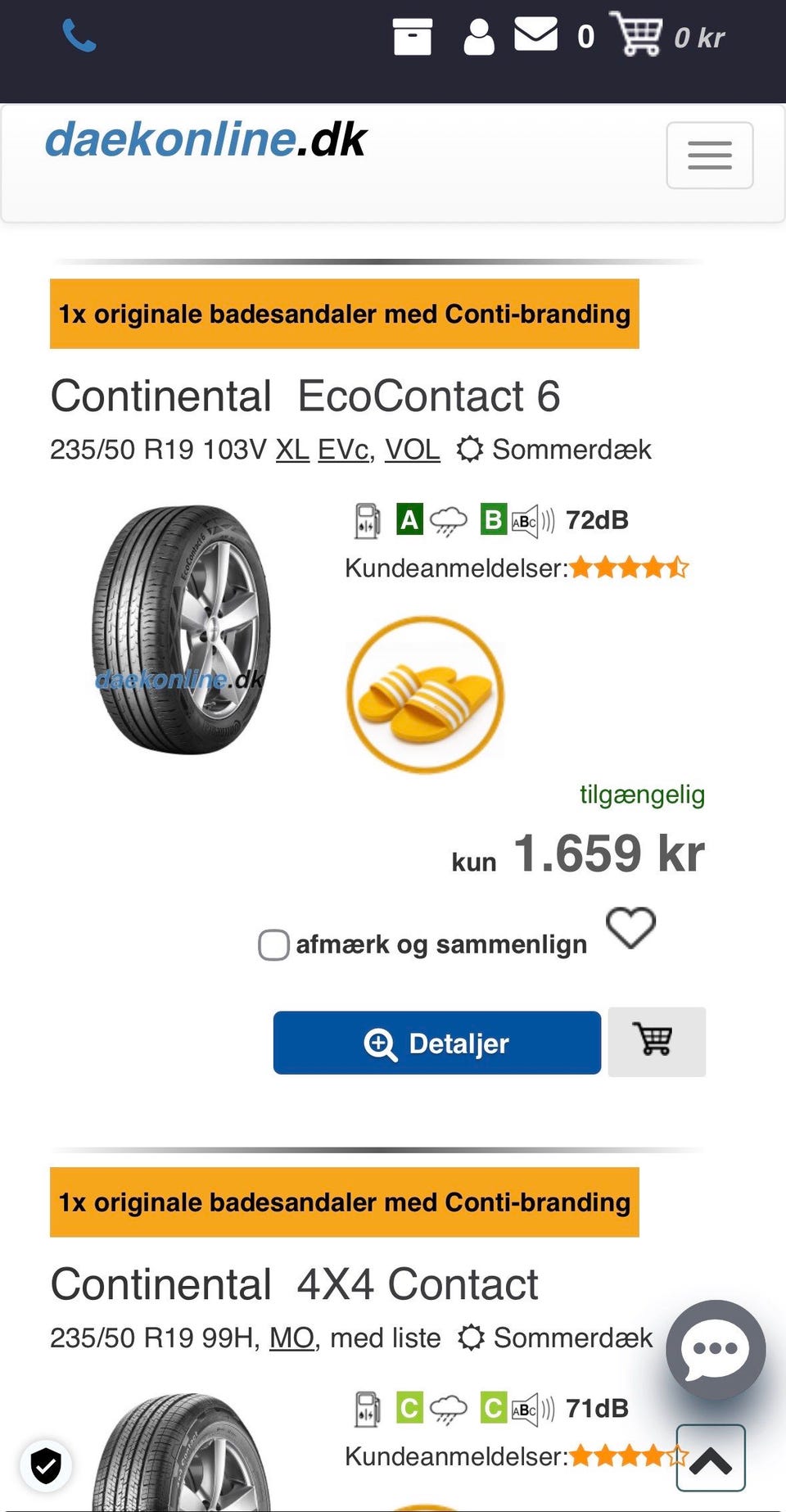The height and width of the screenshot is (1512, 786).
Task: Add EcoContact 6 to cart
Action: 656,1041
